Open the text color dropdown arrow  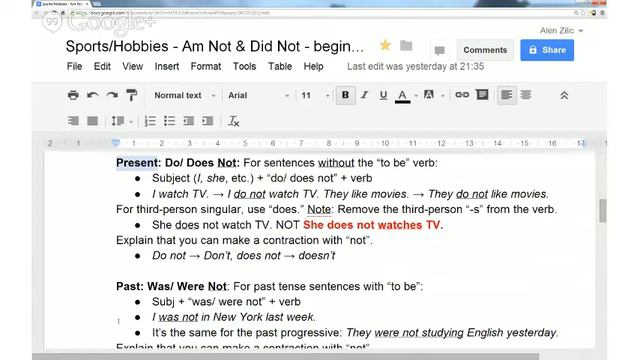(x=416, y=96)
